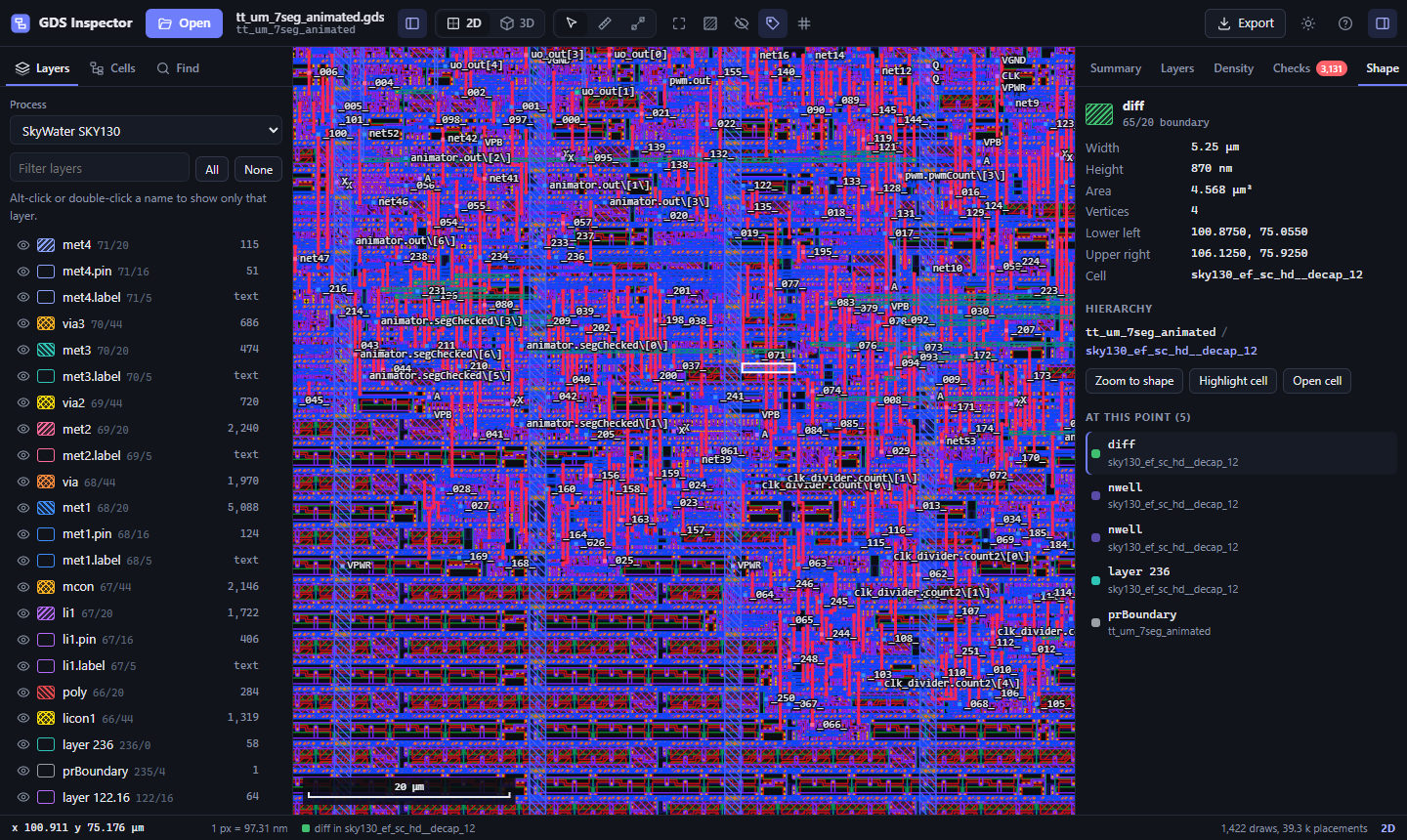Image resolution: width=1407 pixels, height=840 pixels.
Task: Select layer 236 entry at this point
Action: pos(1241,580)
